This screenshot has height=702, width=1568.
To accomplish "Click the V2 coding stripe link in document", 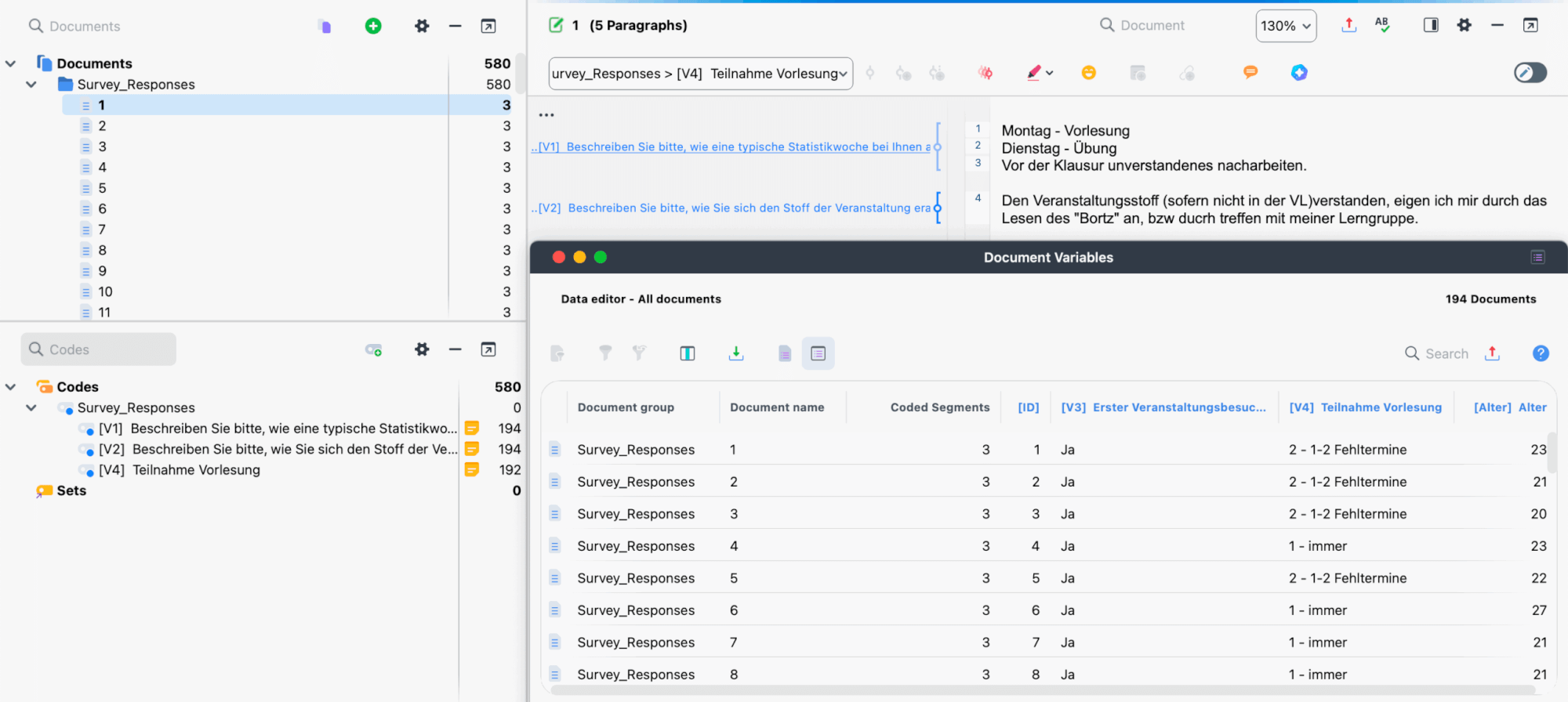I will pos(731,208).
